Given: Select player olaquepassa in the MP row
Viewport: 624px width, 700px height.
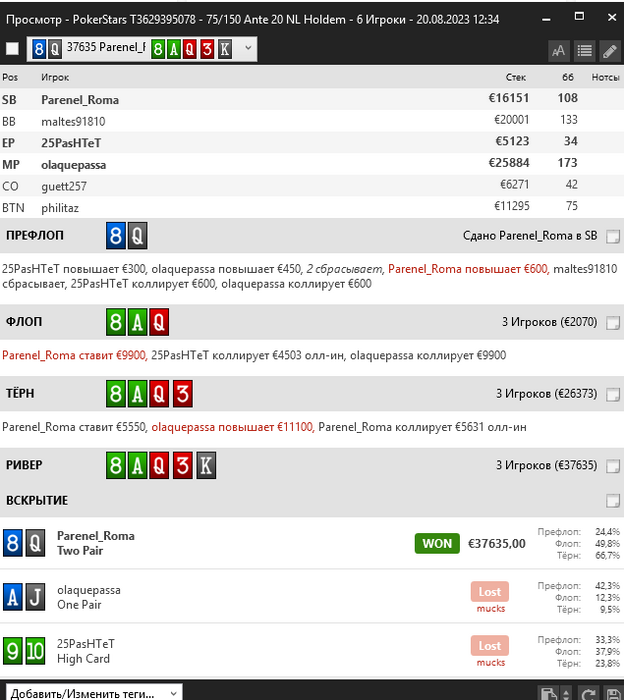Looking at the screenshot, I should [x=74, y=165].
